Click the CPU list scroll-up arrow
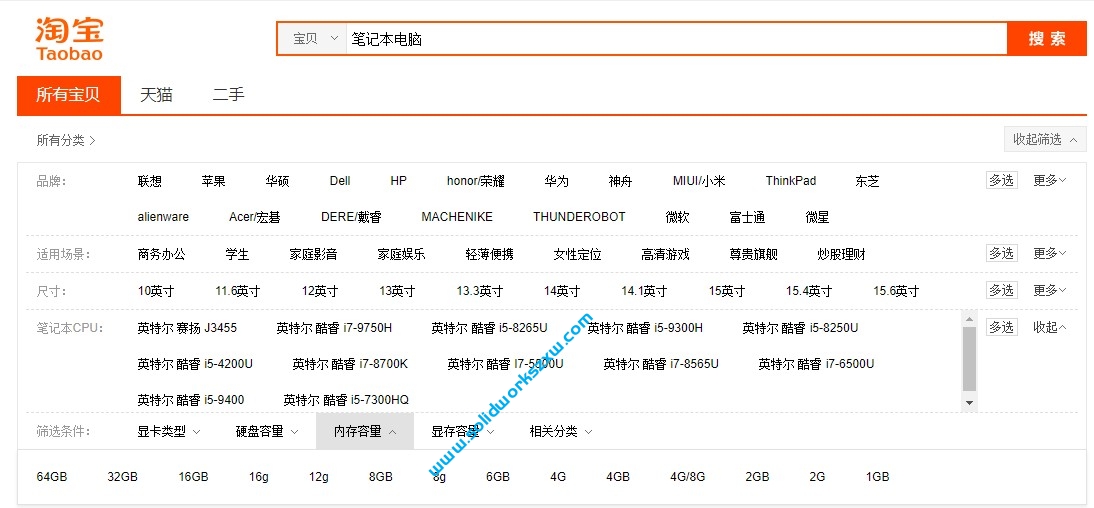Image resolution: width=1094 pixels, height=508 pixels. click(x=969, y=320)
